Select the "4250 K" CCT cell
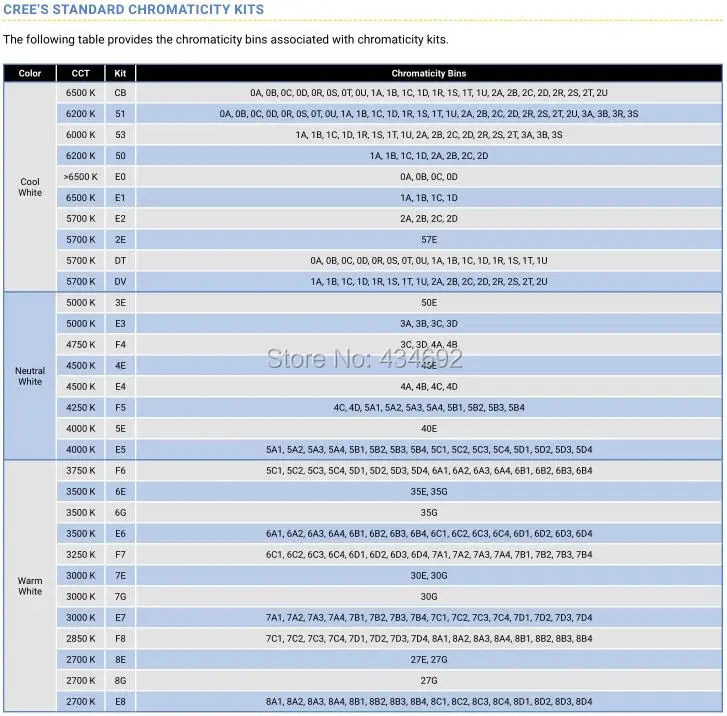727x716 pixels. tap(80, 408)
